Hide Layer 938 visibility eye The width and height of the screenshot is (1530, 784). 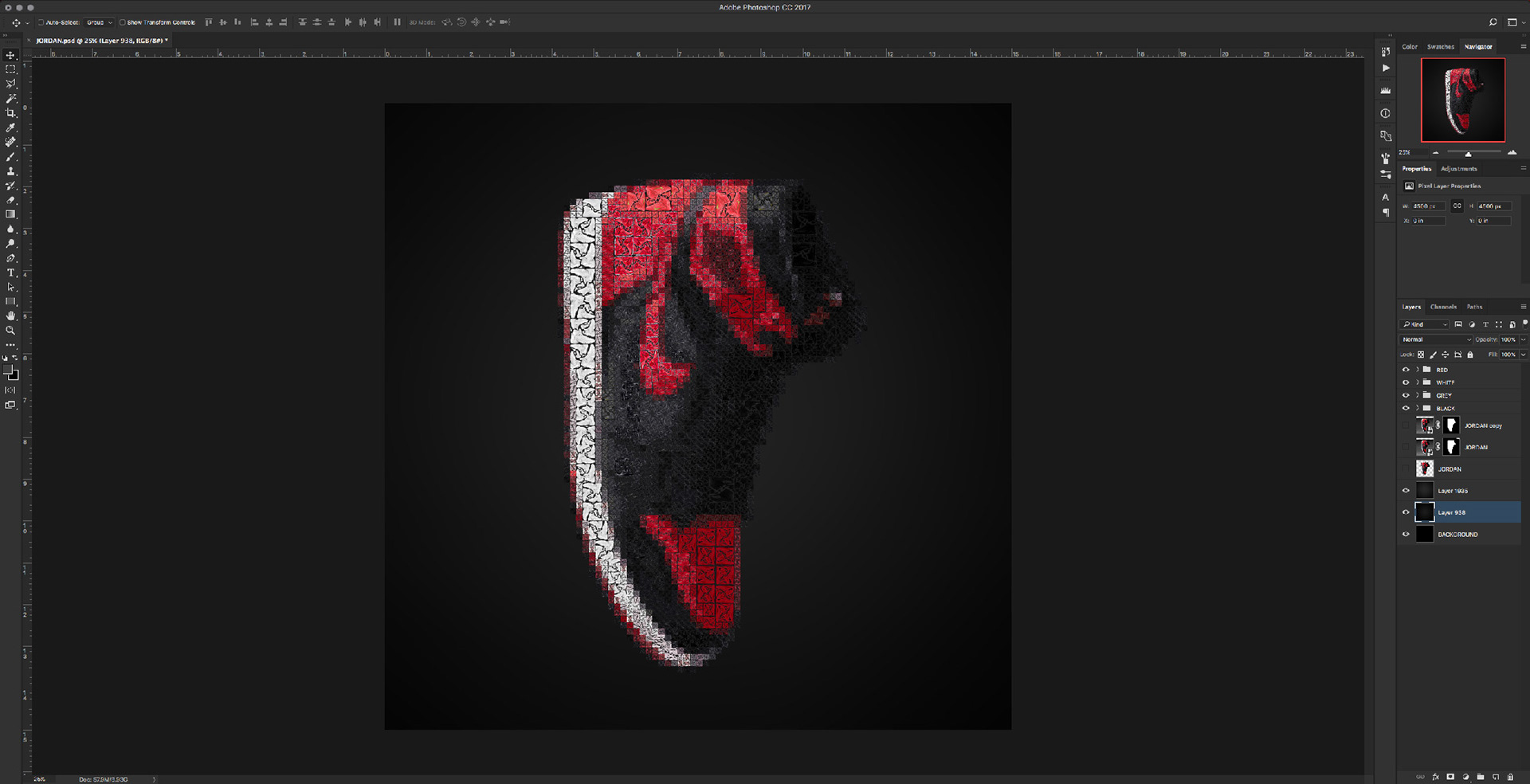pyautogui.click(x=1406, y=512)
